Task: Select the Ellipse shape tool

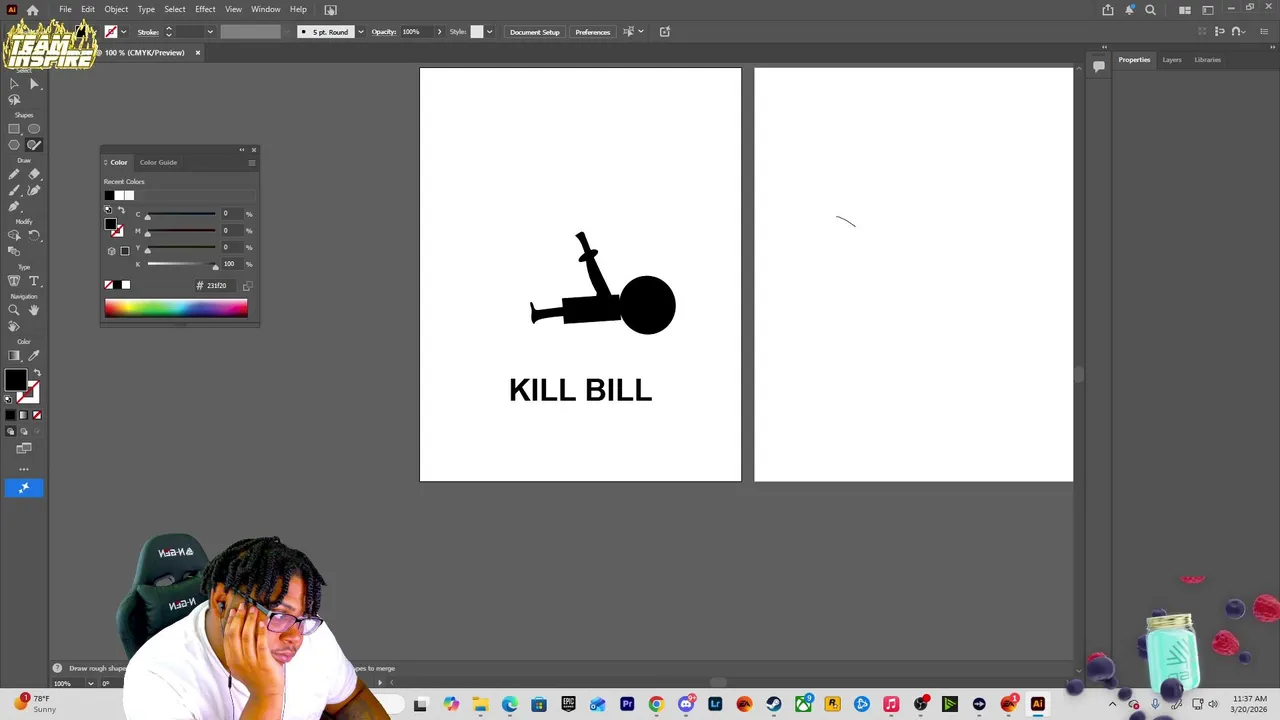Action: click(x=34, y=129)
